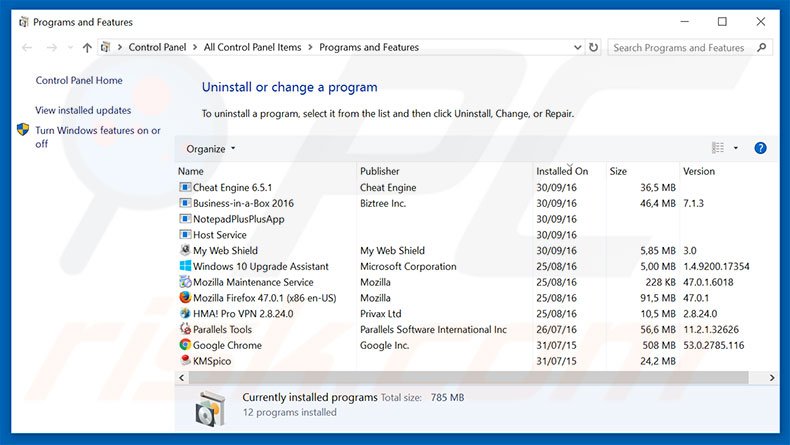The width and height of the screenshot is (790, 445).
Task: Click the HMA! Pro VPN icon
Action: coord(185,313)
